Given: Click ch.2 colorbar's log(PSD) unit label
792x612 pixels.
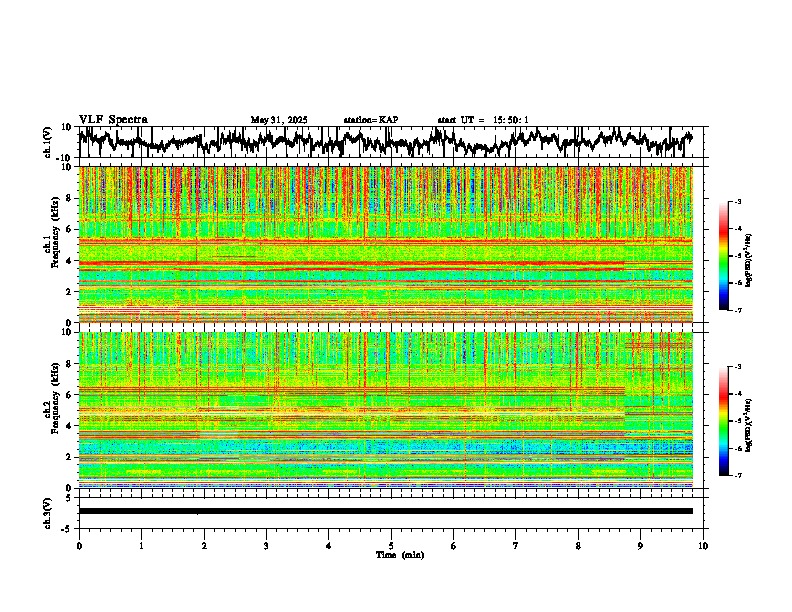Looking at the screenshot, I should pos(749,425).
